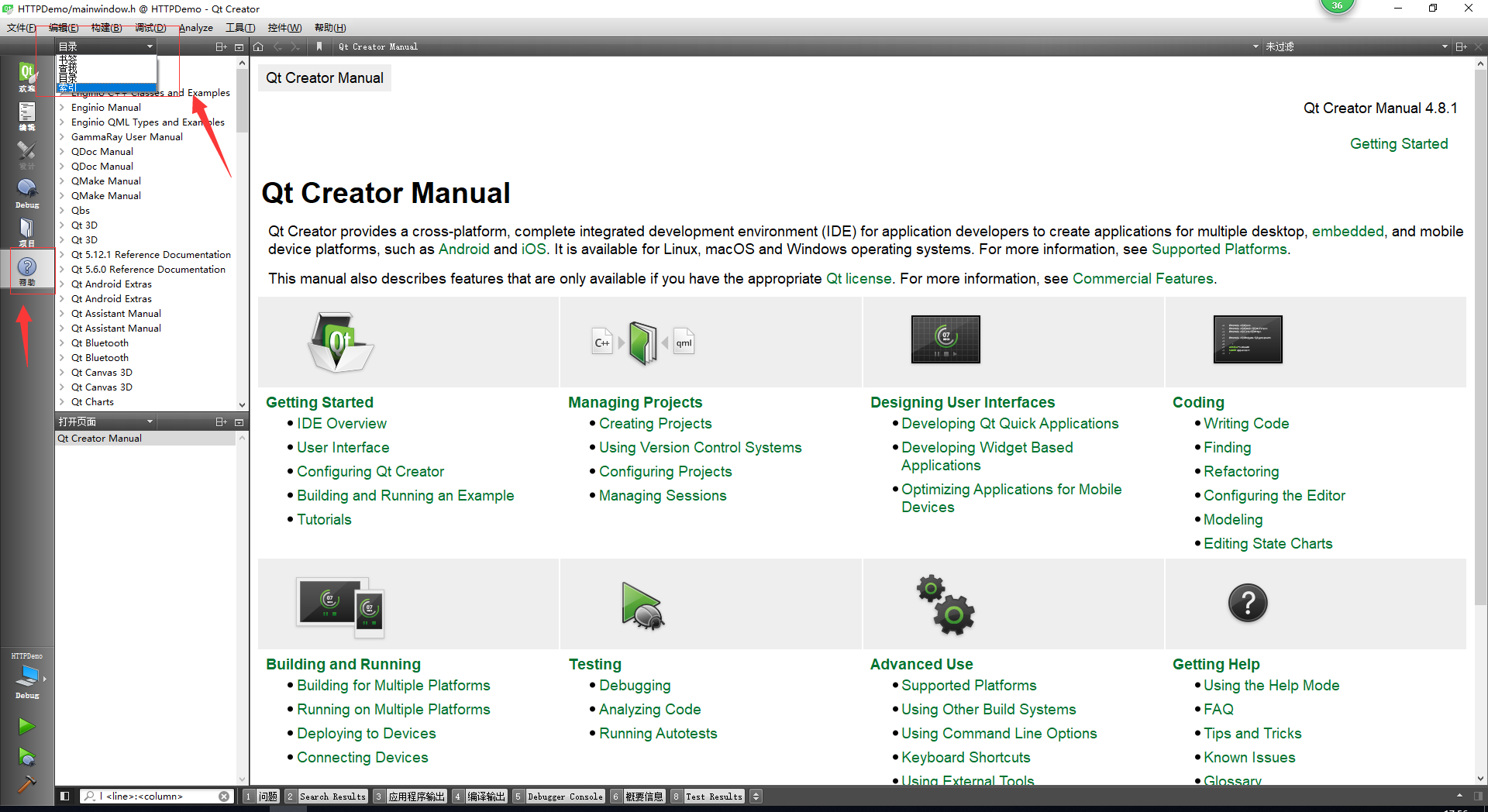Expand the Qt Charts tree node
Viewport: 1488px width, 812px height.
tap(62, 402)
